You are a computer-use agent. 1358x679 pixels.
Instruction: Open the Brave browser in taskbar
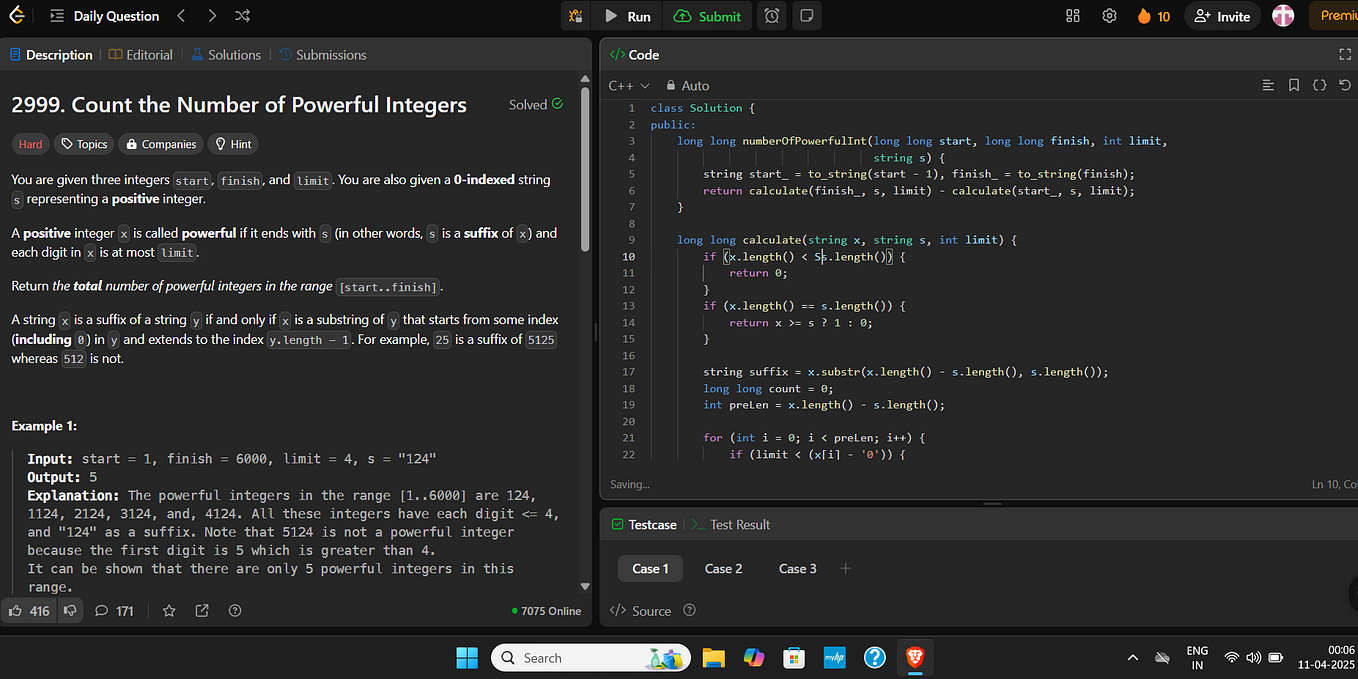pyautogui.click(x=914, y=657)
